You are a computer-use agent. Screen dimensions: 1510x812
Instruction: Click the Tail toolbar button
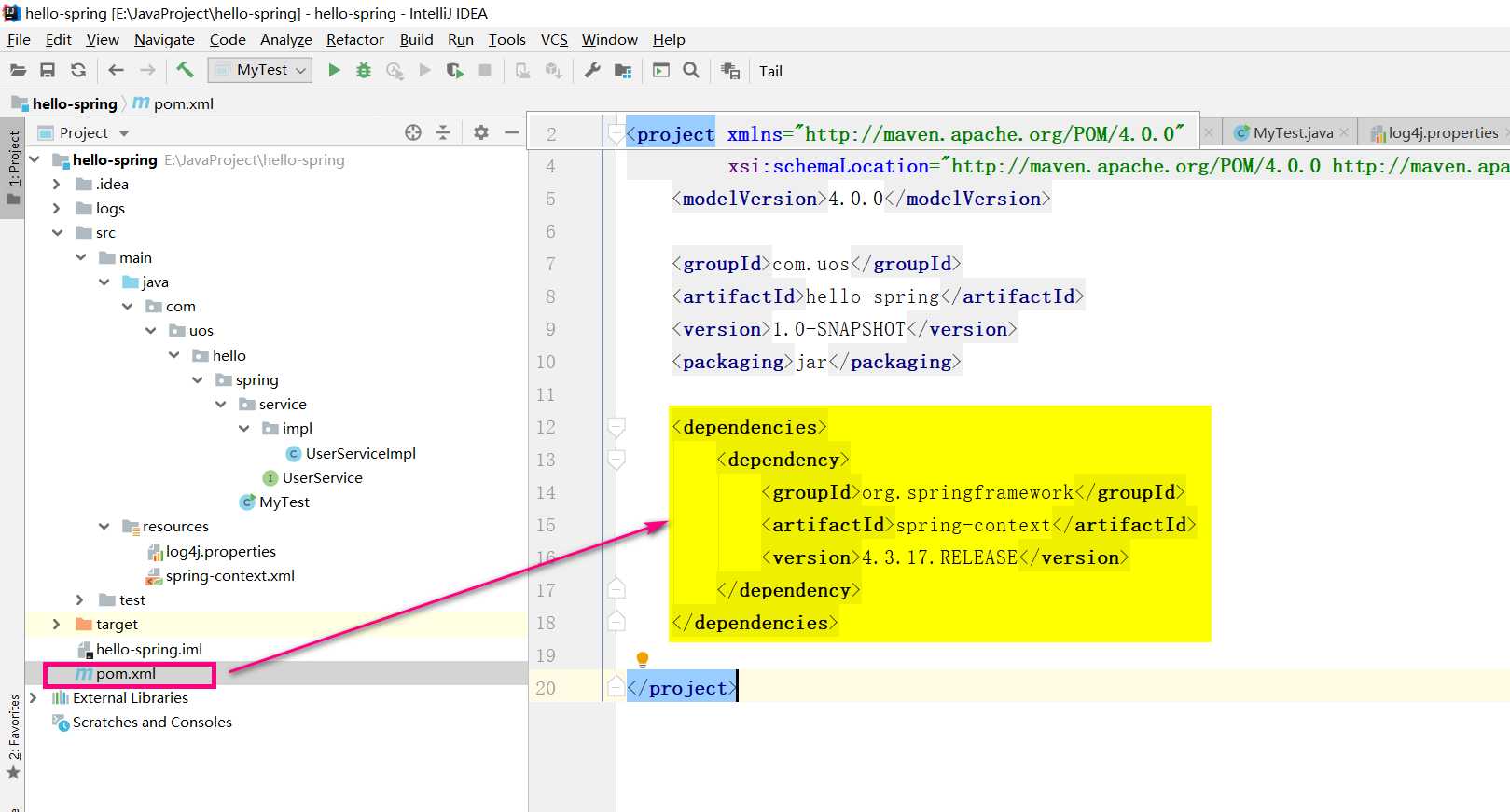(770, 71)
